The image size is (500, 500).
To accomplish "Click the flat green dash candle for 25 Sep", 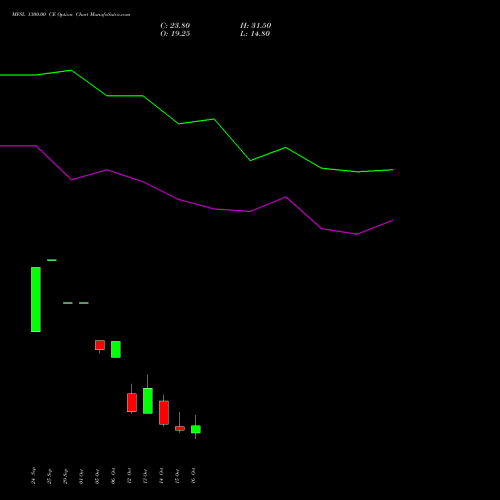I will [x=52, y=260].
